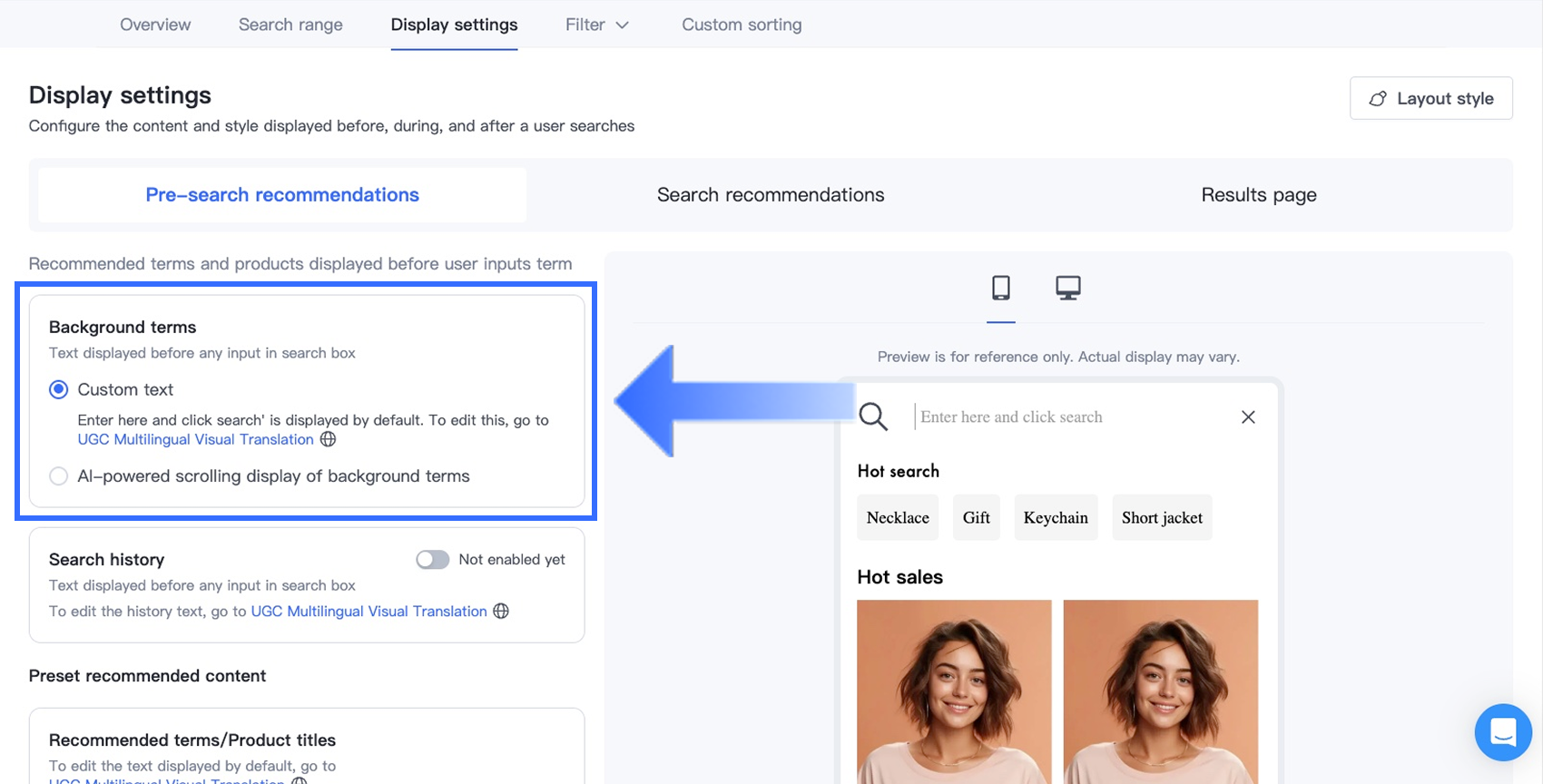The image size is (1543, 784).
Task: Select the Necklace hot search tag
Action: pos(898,517)
